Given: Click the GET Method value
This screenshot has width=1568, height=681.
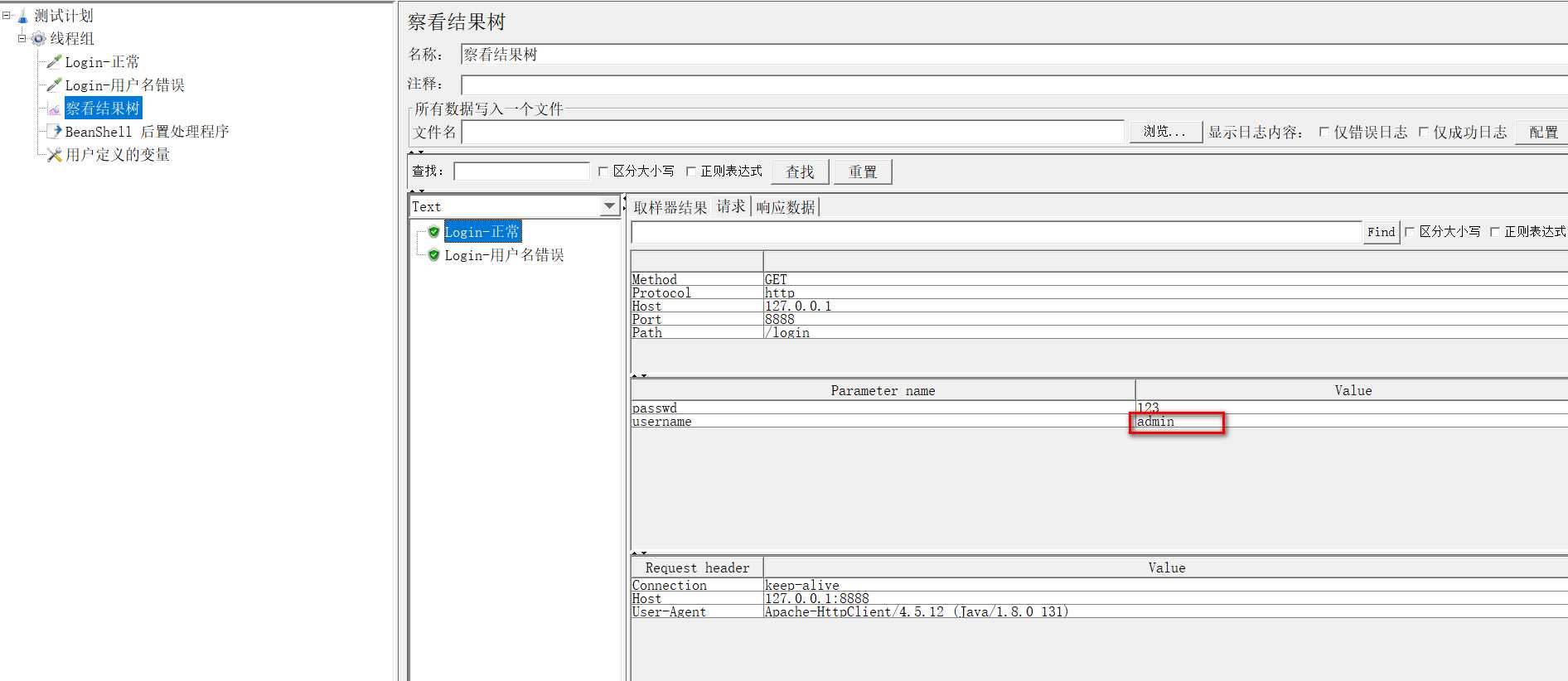Looking at the screenshot, I should (x=776, y=280).
